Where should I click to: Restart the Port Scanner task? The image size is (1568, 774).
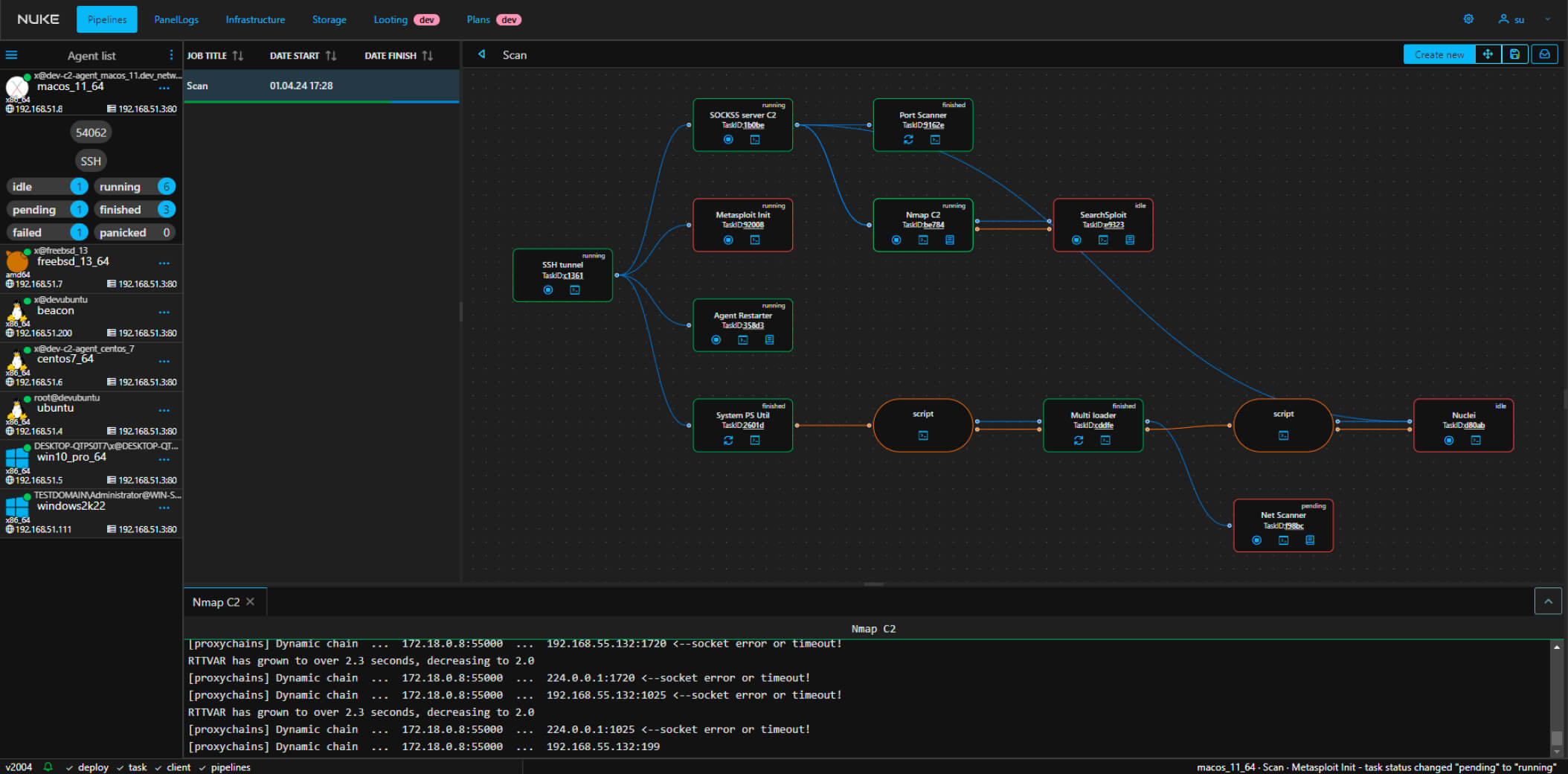(x=908, y=140)
